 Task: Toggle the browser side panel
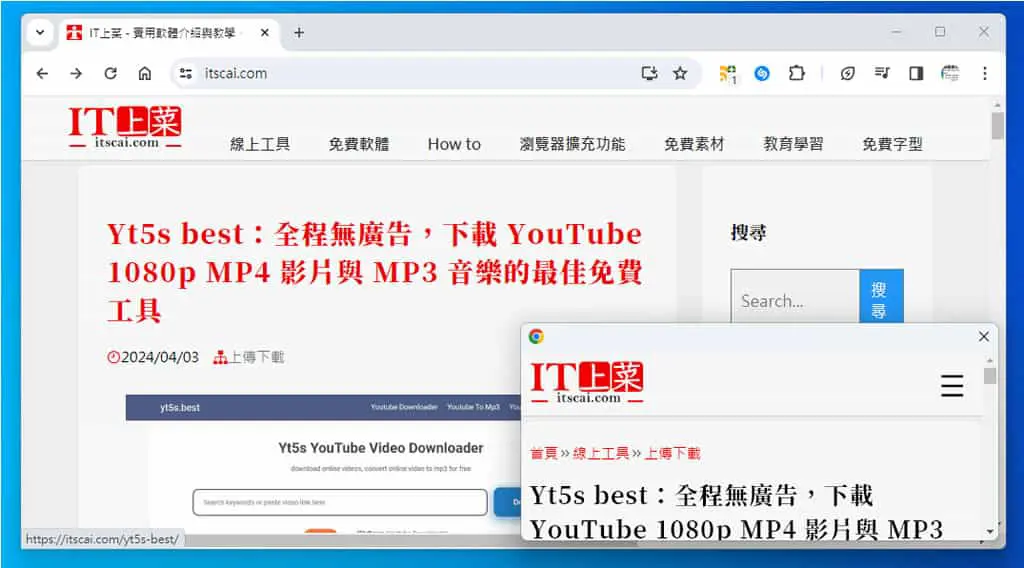point(916,73)
